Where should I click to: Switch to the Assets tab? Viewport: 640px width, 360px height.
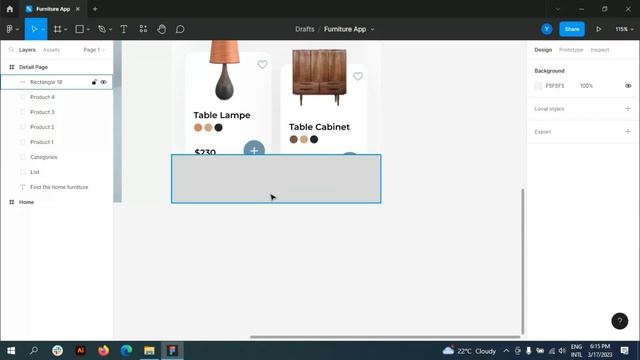coord(51,50)
